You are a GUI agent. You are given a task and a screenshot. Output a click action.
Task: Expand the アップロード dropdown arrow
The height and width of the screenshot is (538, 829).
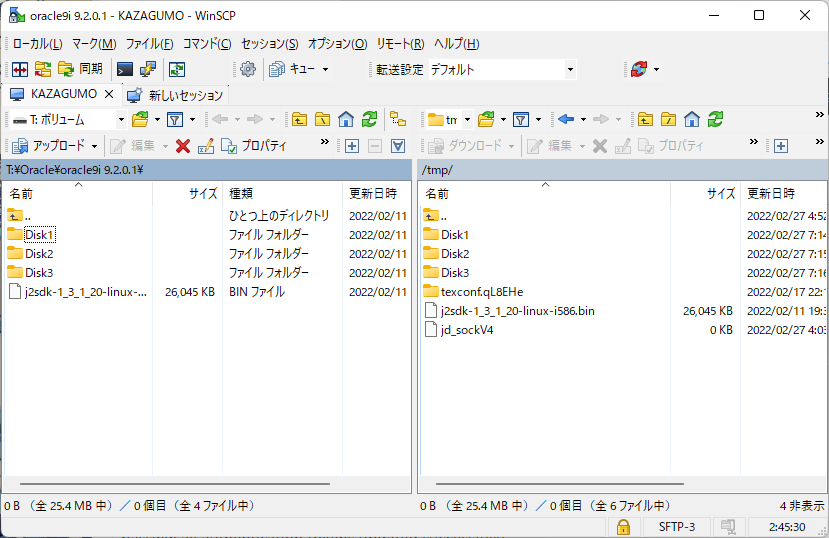coord(94,146)
